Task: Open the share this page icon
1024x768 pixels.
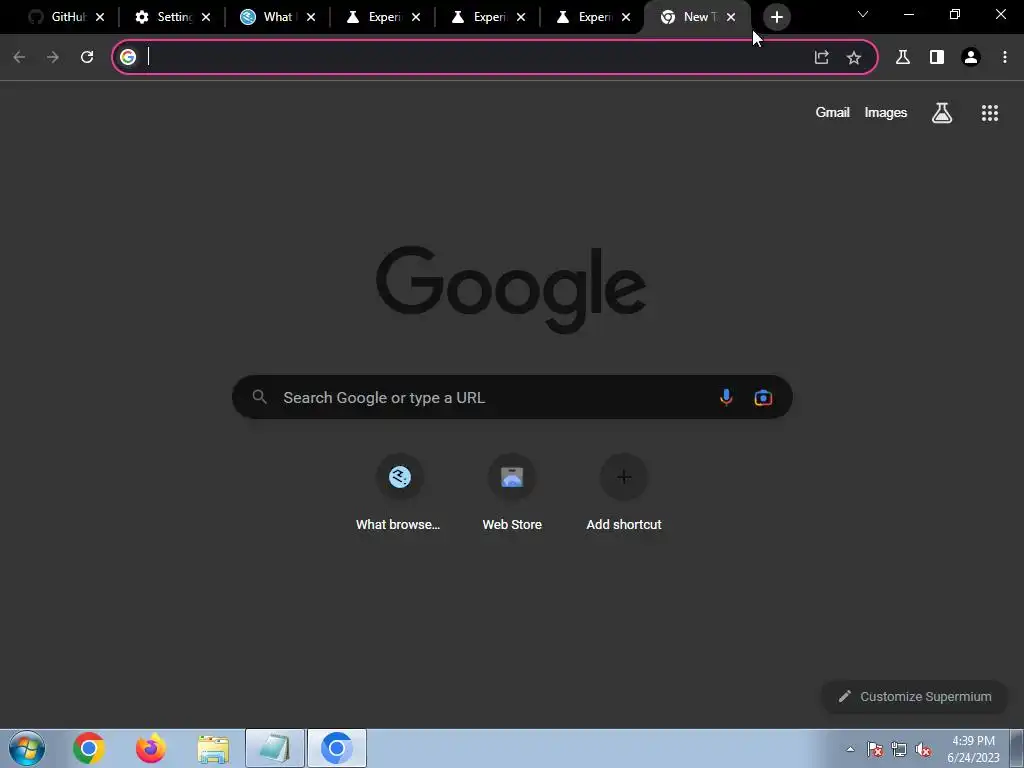Action: [x=822, y=57]
